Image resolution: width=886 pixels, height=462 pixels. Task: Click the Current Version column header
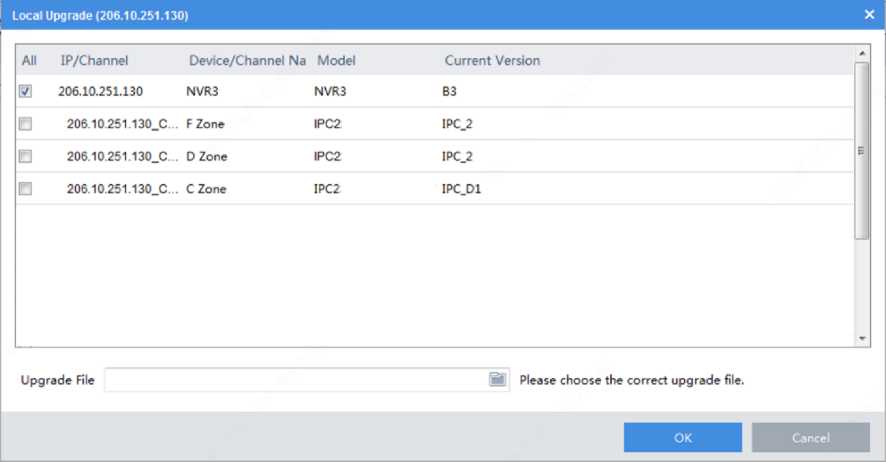click(x=492, y=60)
